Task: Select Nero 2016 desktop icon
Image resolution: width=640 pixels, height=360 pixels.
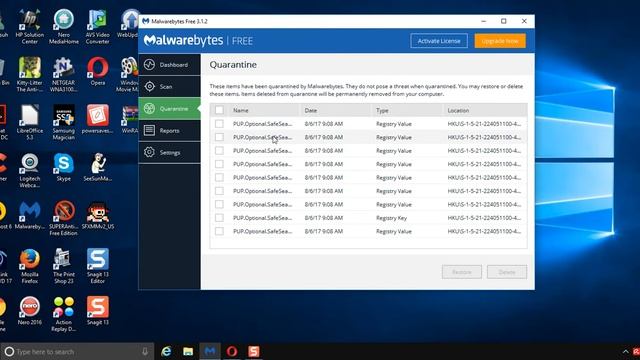Action: click(x=30, y=311)
